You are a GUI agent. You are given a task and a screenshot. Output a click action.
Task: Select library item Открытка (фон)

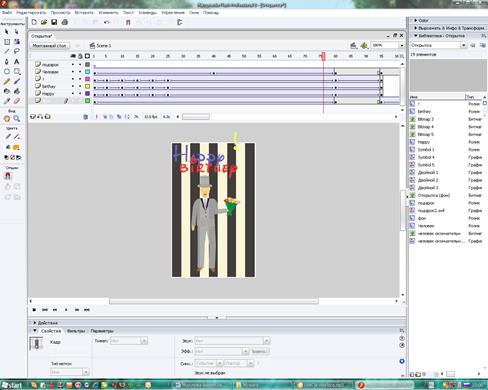pyautogui.click(x=434, y=195)
